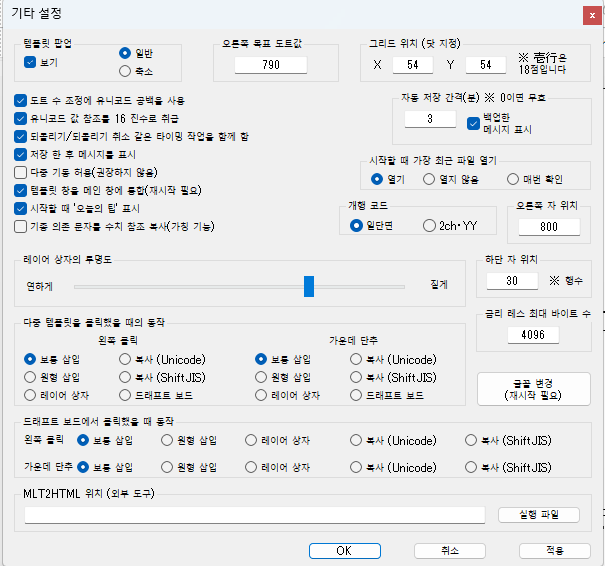605x566 pixels.
Task: Select 복사 (Unicode) under 가운데 단추 for 다중 템플릿
Action: tap(356, 359)
